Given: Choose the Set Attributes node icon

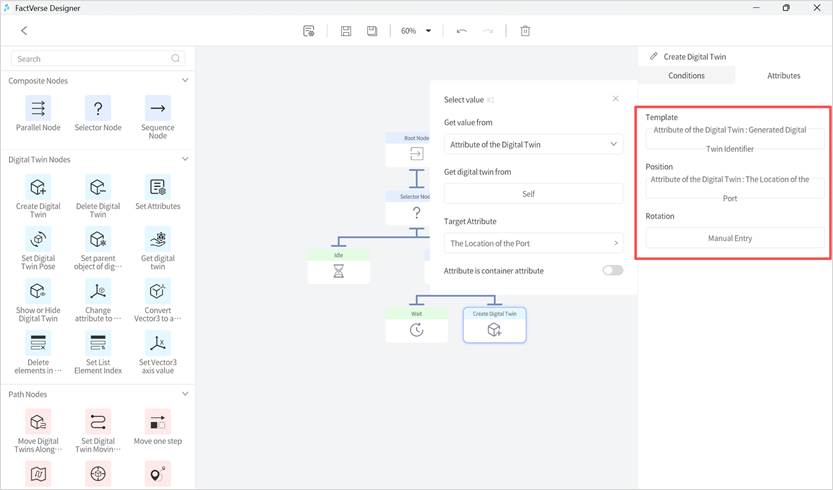Looking at the screenshot, I should (157, 187).
